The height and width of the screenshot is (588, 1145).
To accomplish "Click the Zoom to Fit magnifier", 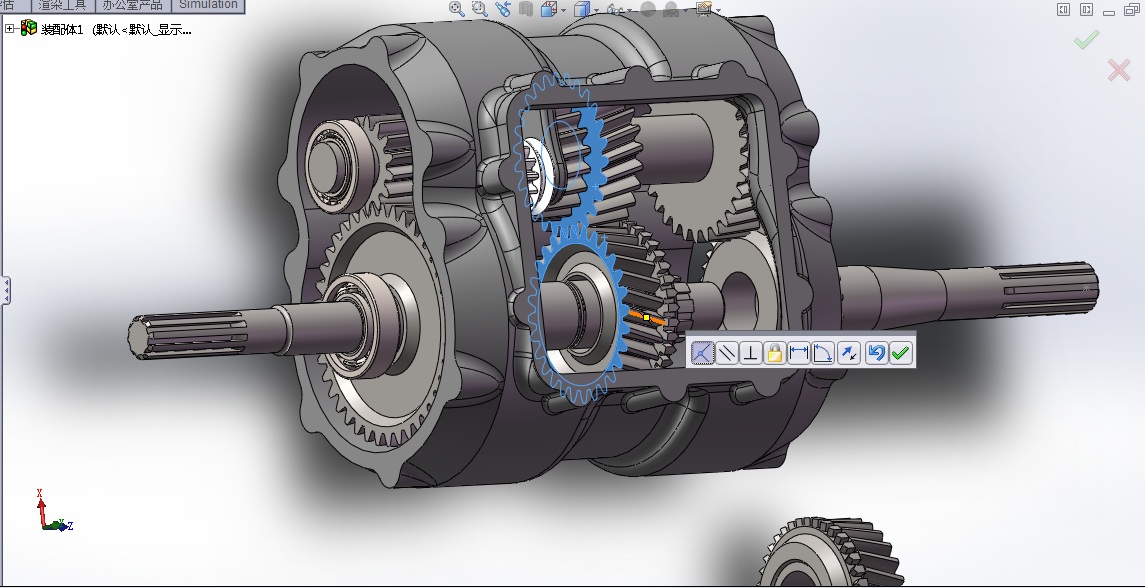I will (457, 9).
